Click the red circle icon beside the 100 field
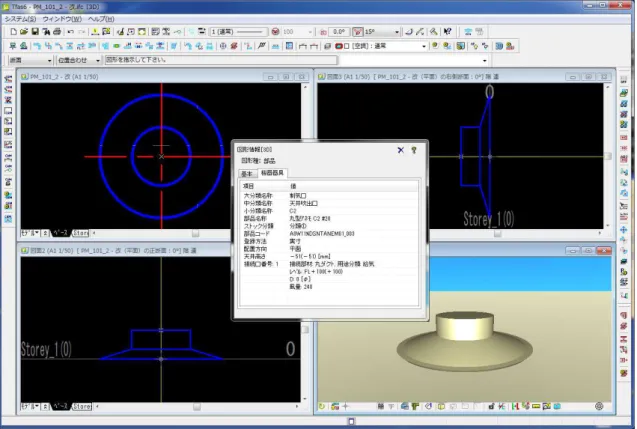 (x=275, y=32)
